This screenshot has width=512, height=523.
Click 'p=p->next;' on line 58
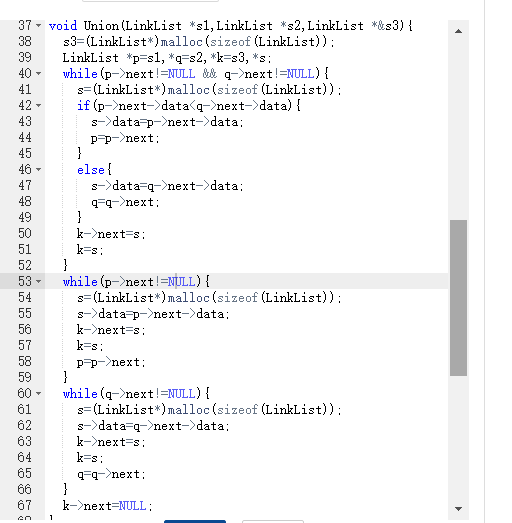click(x=111, y=362)
